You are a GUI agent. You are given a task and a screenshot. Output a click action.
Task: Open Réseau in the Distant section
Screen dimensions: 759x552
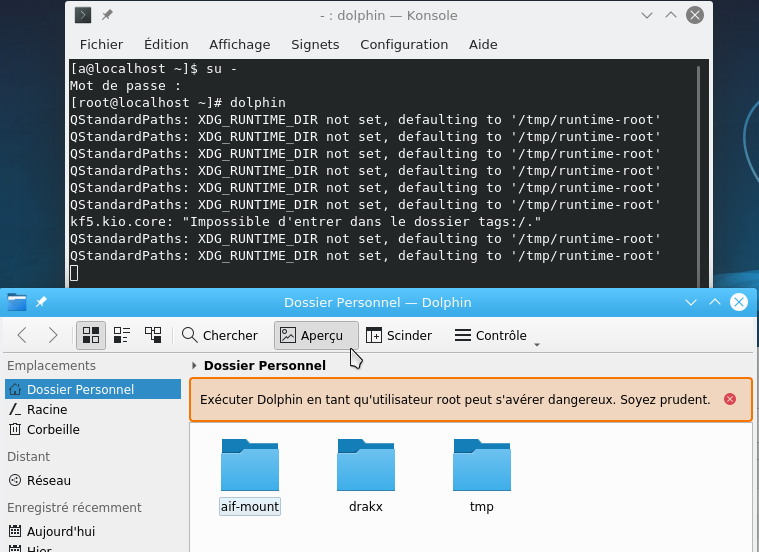[93, 480]
